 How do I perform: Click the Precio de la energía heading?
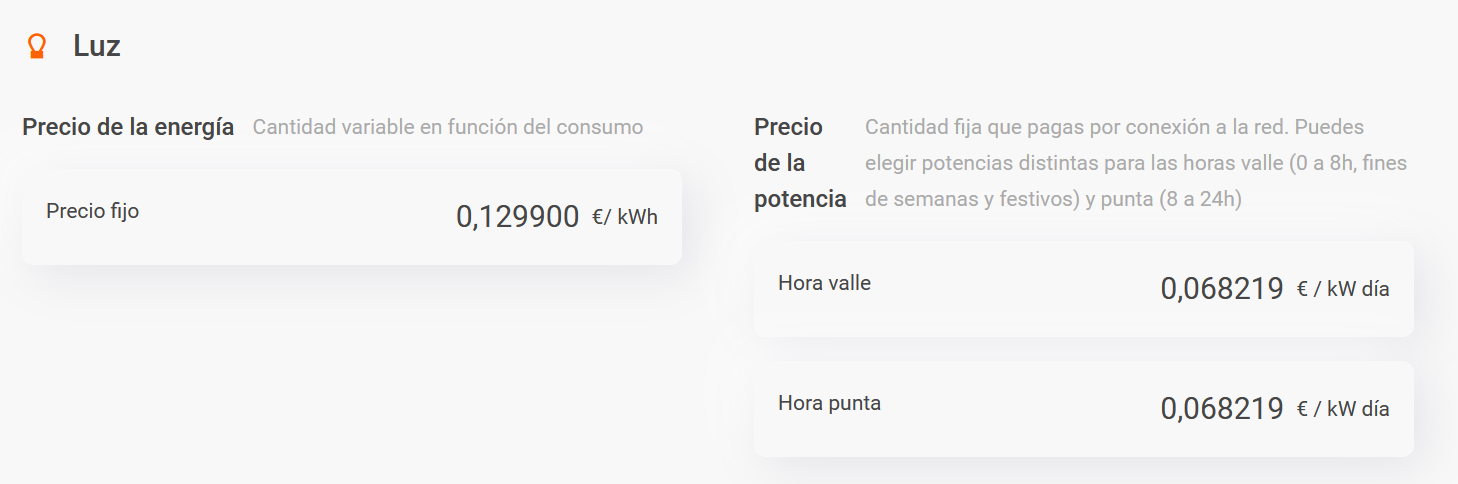(x=128, y=127)
